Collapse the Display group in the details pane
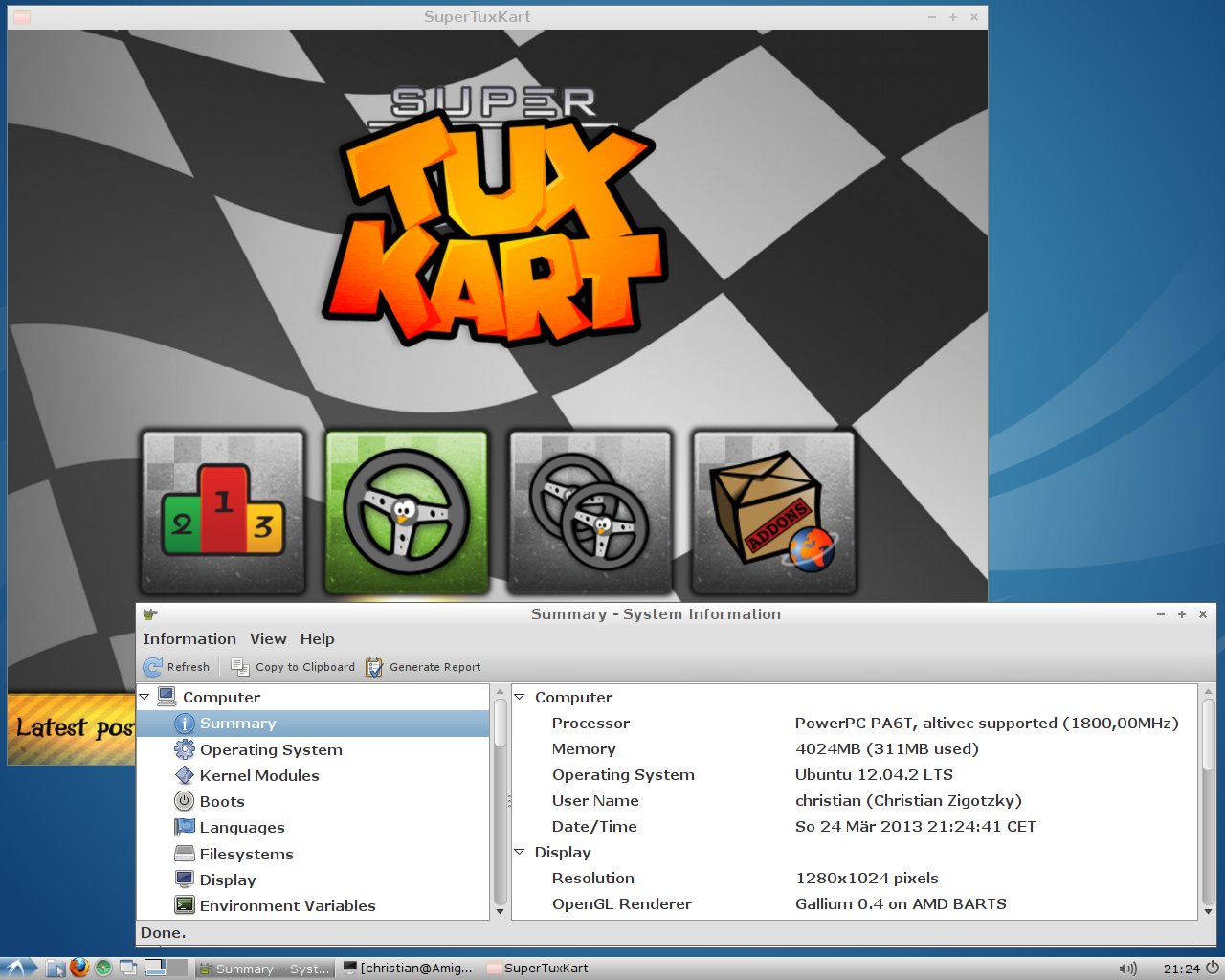The height and width of the screenshot is (980, 1225). 520,852
